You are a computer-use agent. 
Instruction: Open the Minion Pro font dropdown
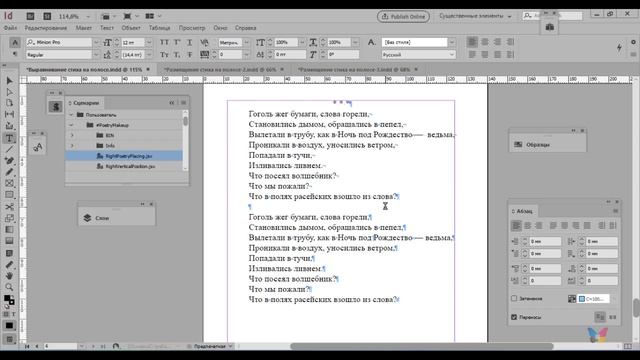[x=96, y=42]
